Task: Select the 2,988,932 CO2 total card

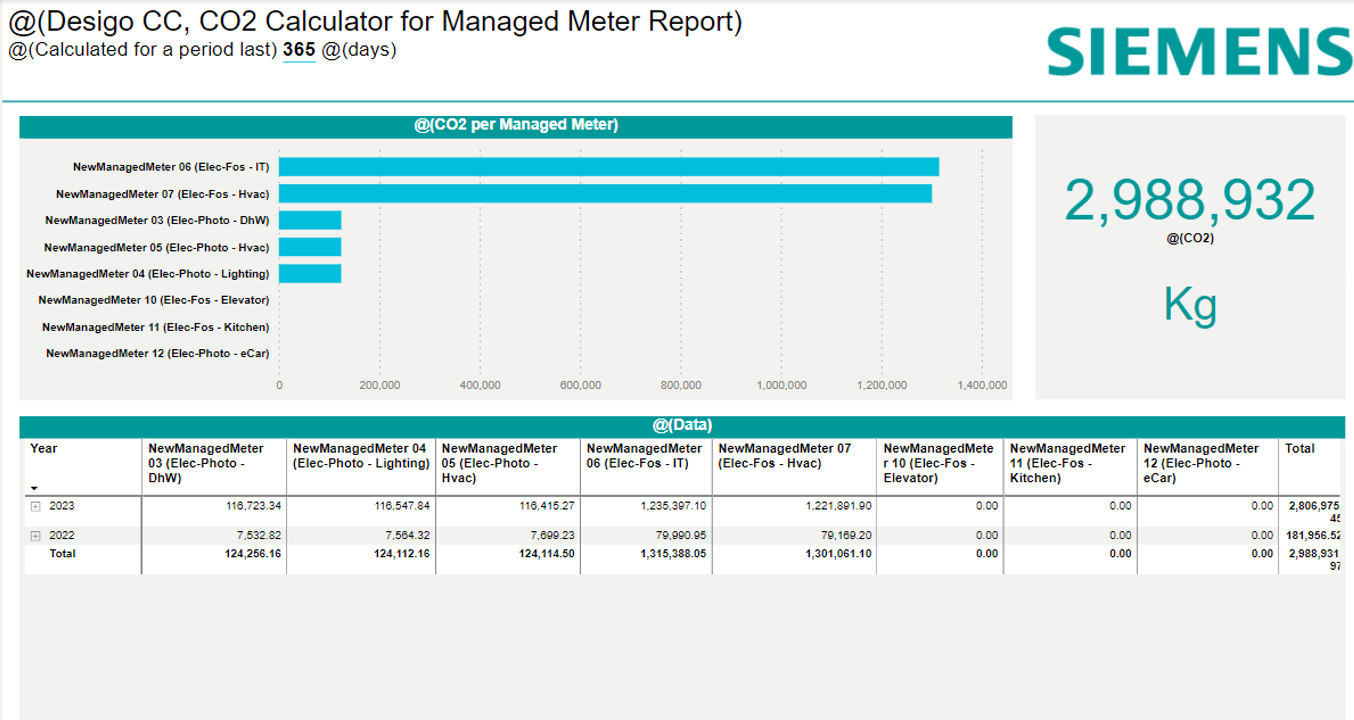Action: [1189, 200]
